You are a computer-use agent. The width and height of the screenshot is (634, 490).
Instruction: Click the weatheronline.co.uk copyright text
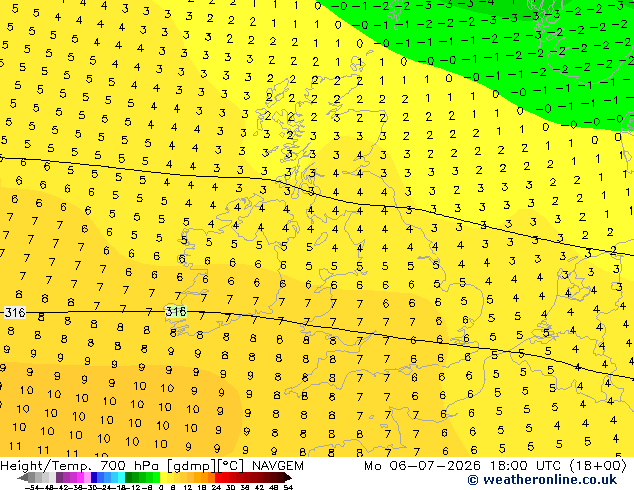click(542, 480)
